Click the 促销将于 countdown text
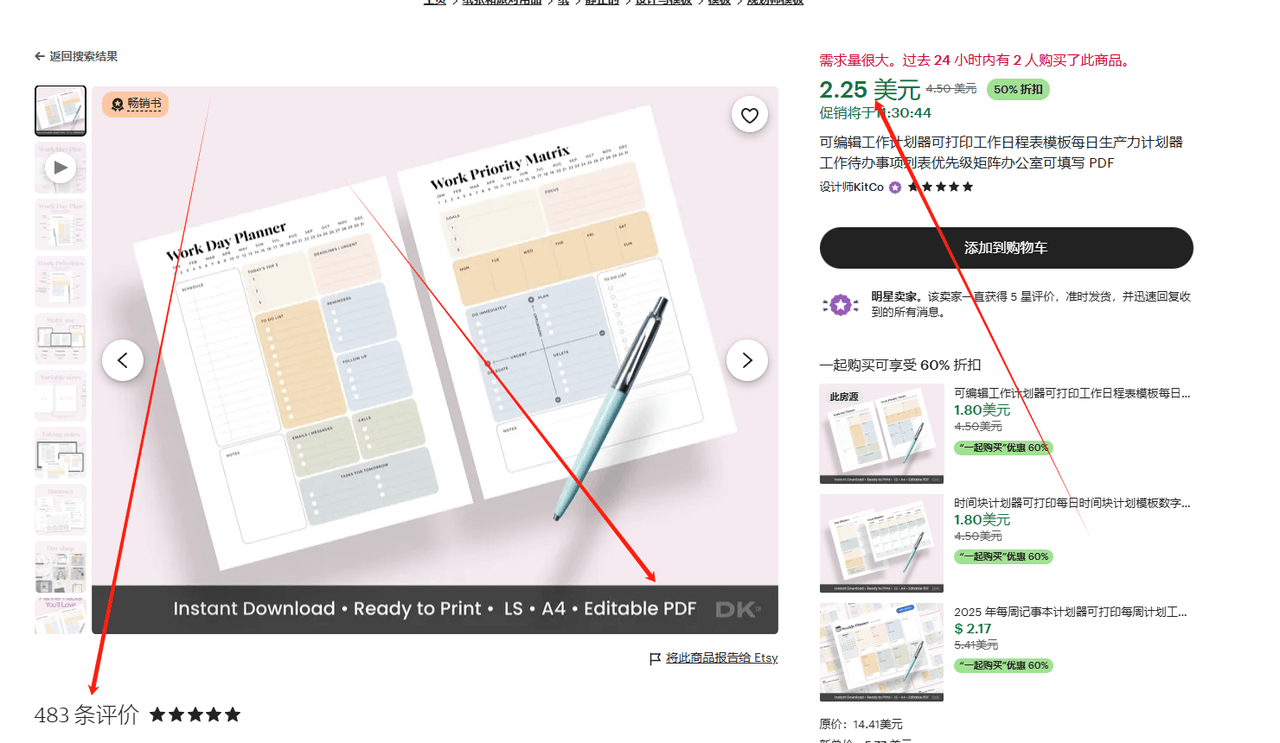The image size is (1280, 743). tap(875, 113)
